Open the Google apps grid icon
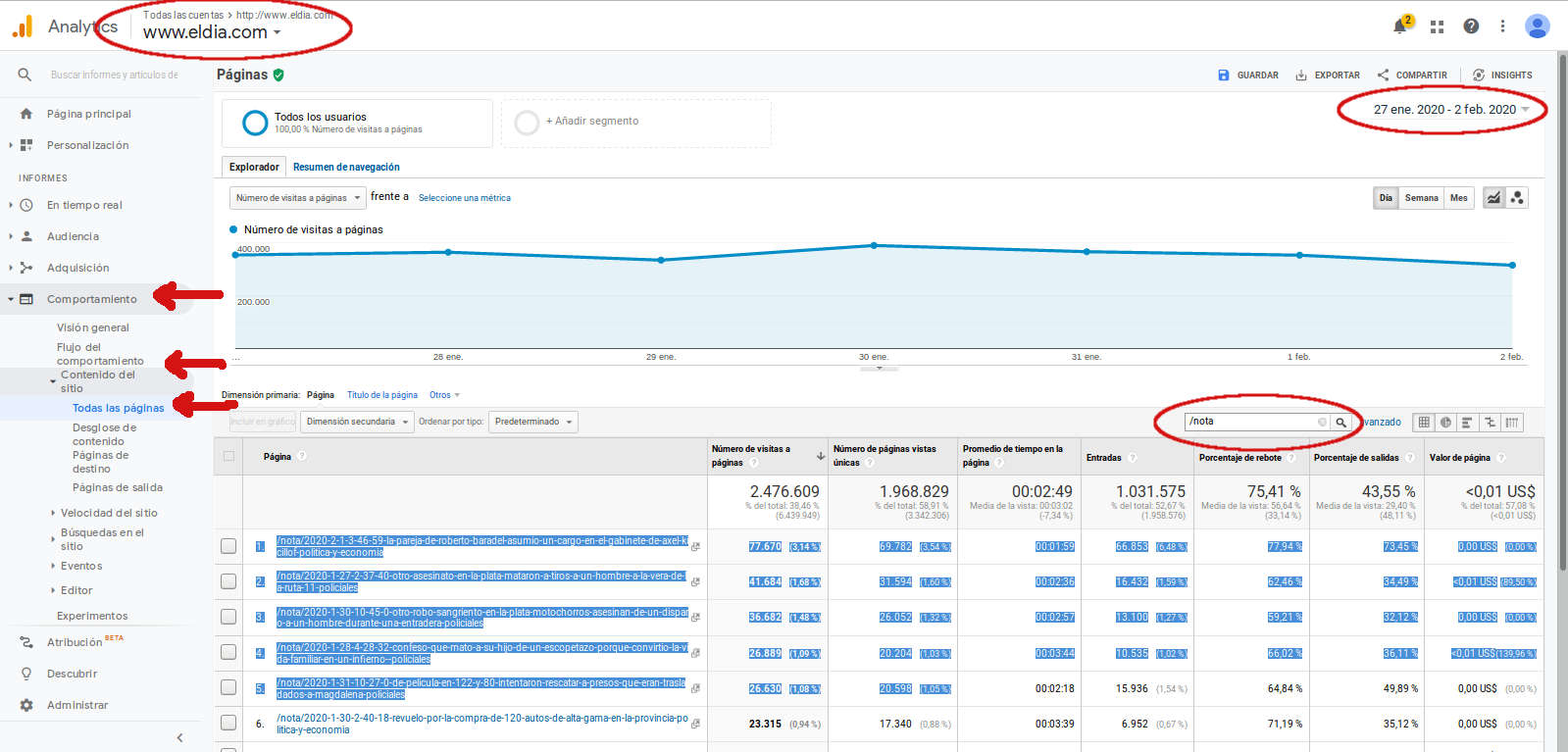The image size is (1568, 752). (x=1437, y=26)
